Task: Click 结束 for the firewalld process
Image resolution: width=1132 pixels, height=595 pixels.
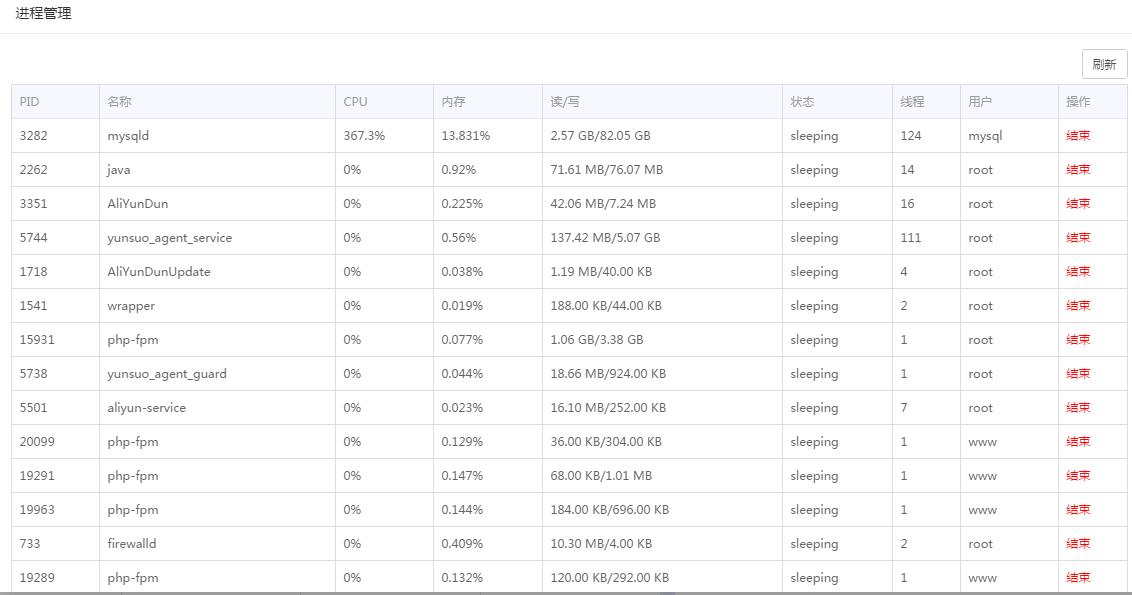Action: [x=1078, y=544]
